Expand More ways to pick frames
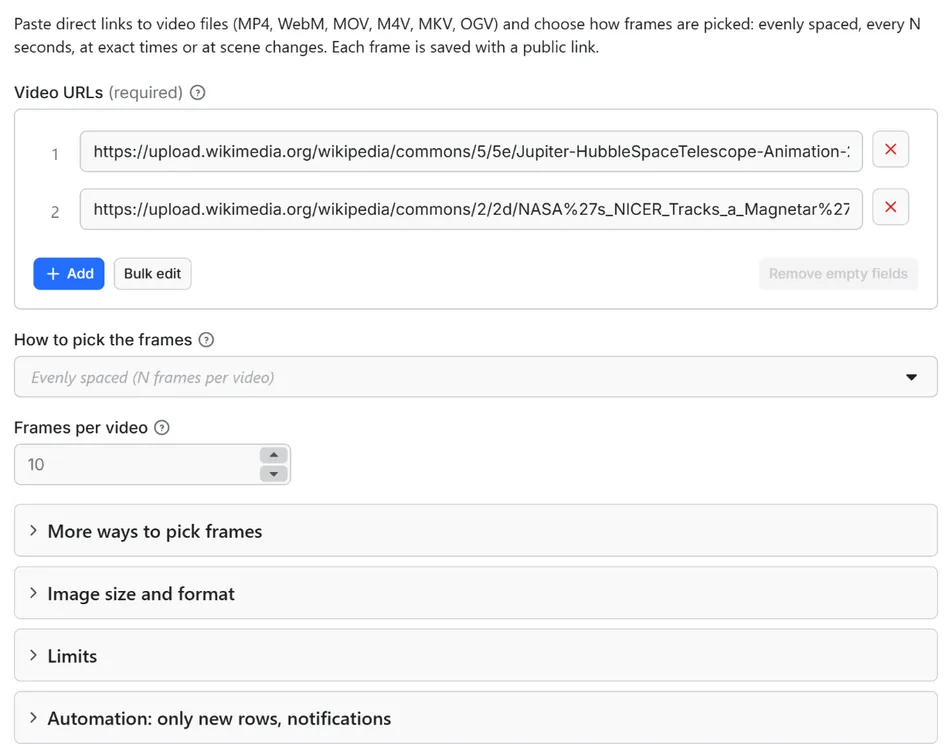952x744 pixels. tap(475, 531)
